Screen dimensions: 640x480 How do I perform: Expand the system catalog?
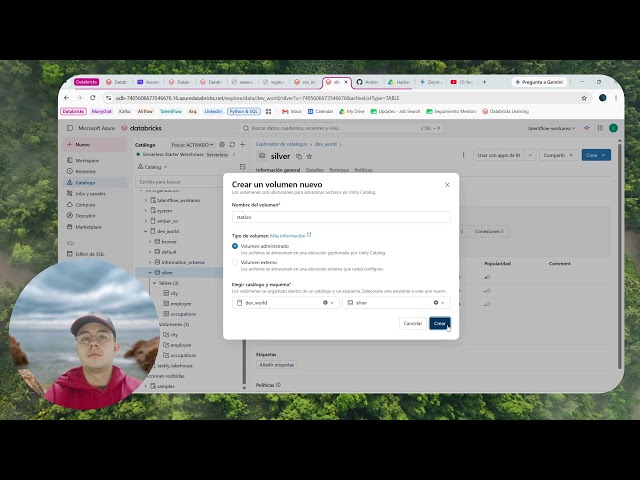[146, 211]
